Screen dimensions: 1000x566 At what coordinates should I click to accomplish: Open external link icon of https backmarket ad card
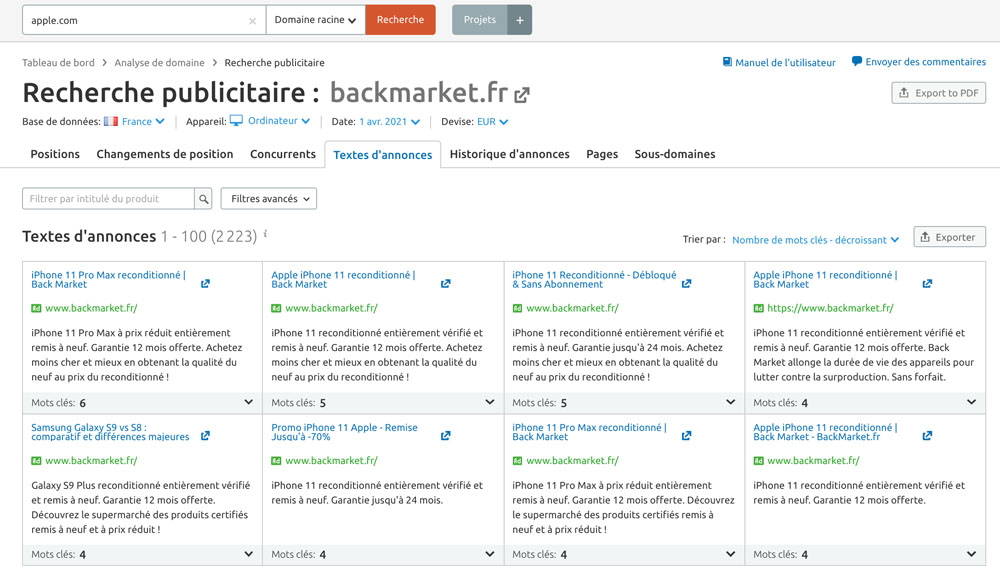click(927, 283)
